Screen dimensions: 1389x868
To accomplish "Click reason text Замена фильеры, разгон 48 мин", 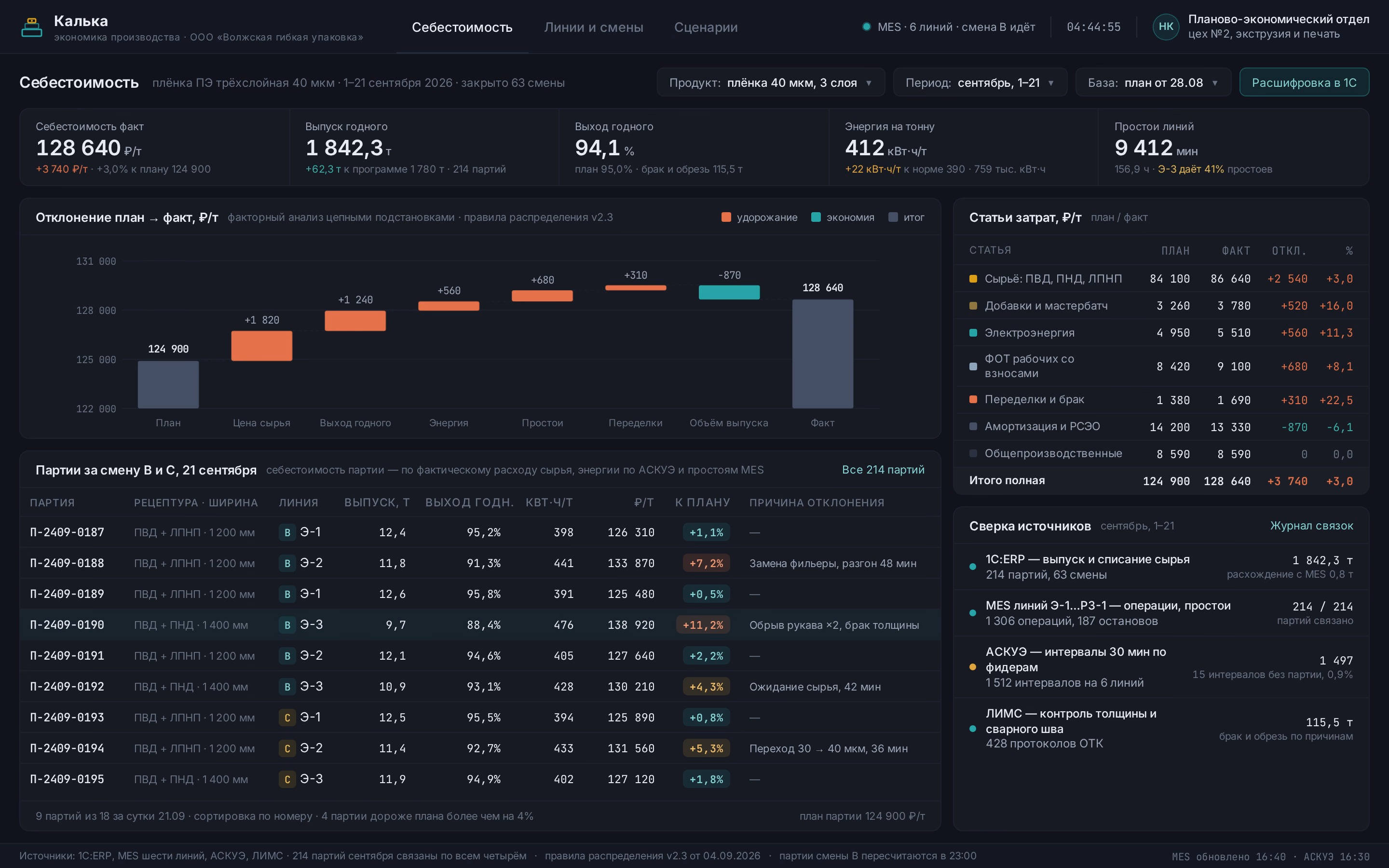I will click(833, 563).
